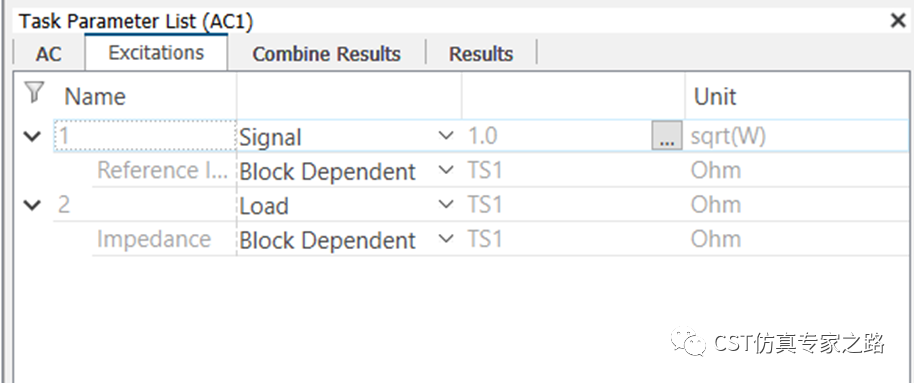The width and height of the screenshot is (914, 383).
Task: Switch to the AC tab
Action: click(x=48, y=54)
